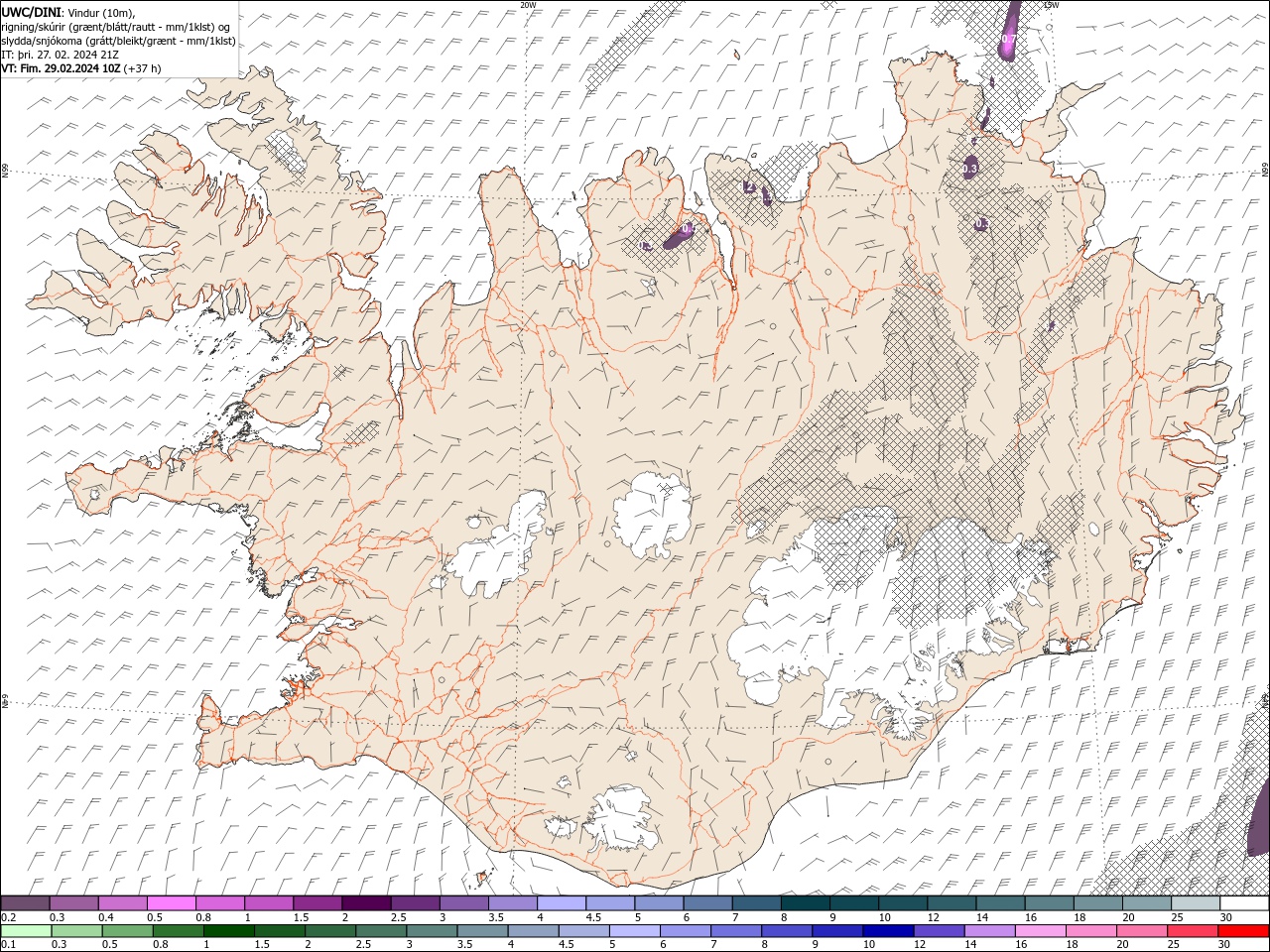Click the snow legend swatch labelled 20

coord(1146,903)
